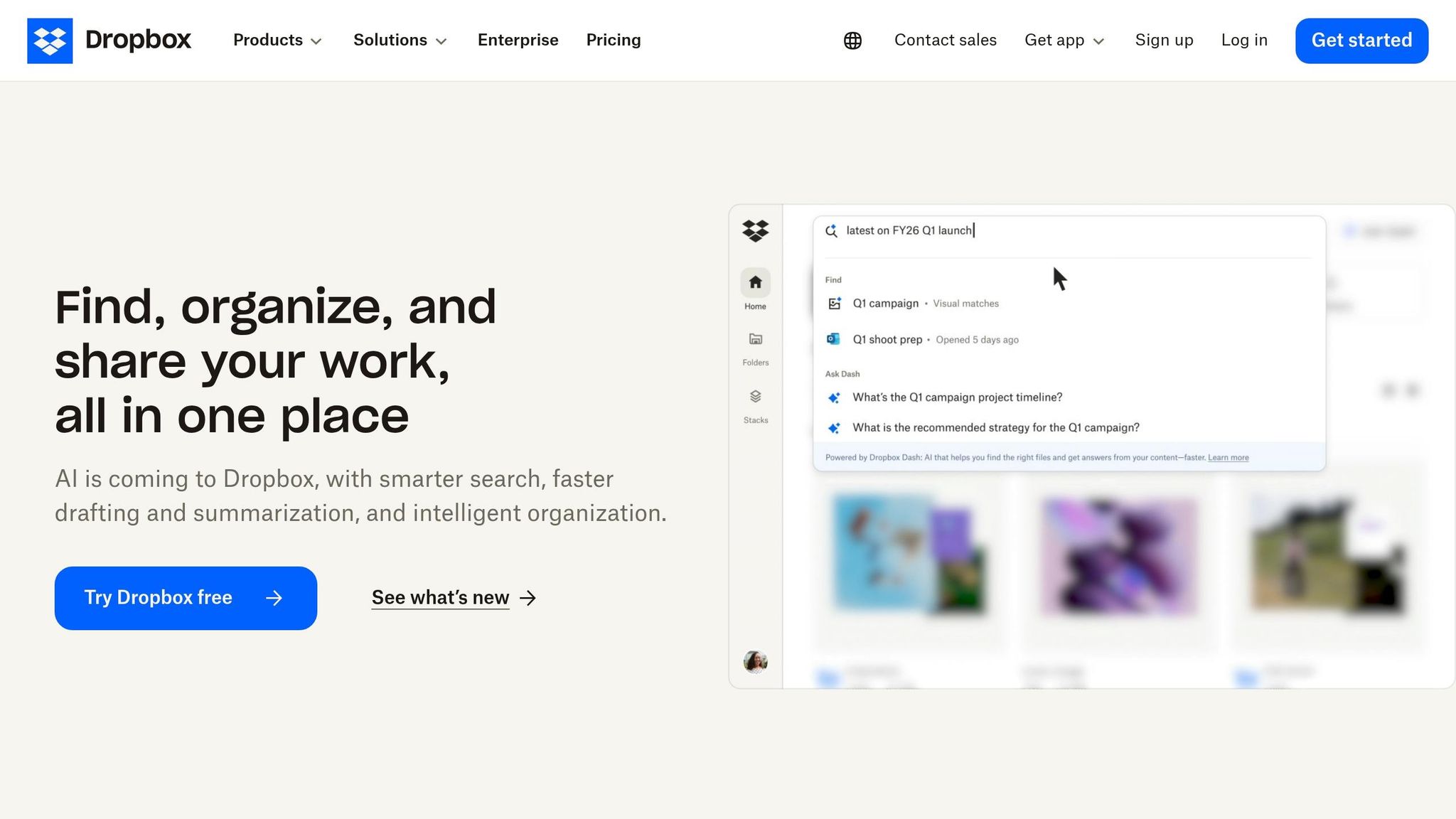Open the See what's new link
Image resolution: width=1456 pixels, height=819 pixels.
(x=440, y=598)
